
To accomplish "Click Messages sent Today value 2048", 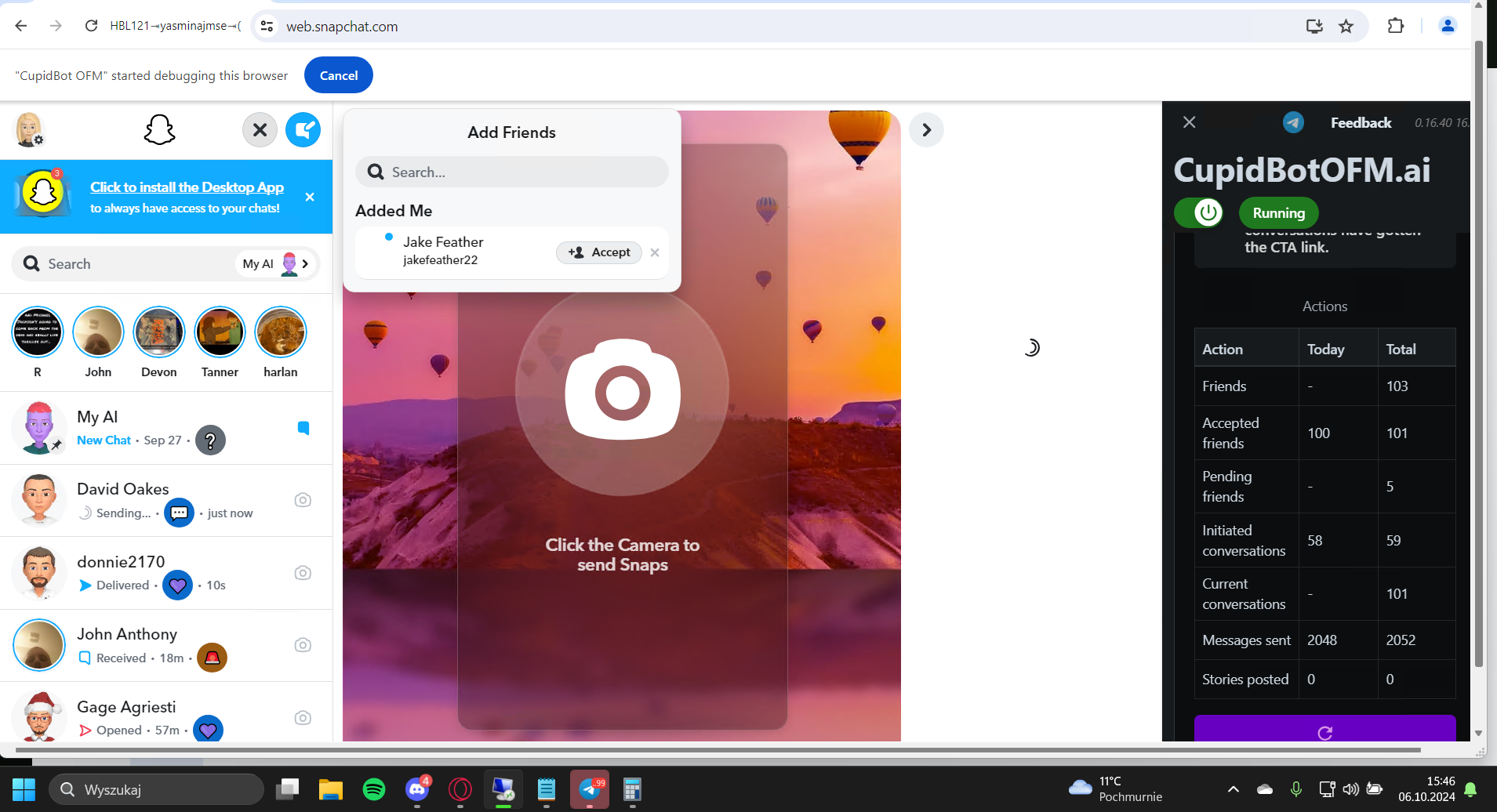I will tap(1322, 640).
